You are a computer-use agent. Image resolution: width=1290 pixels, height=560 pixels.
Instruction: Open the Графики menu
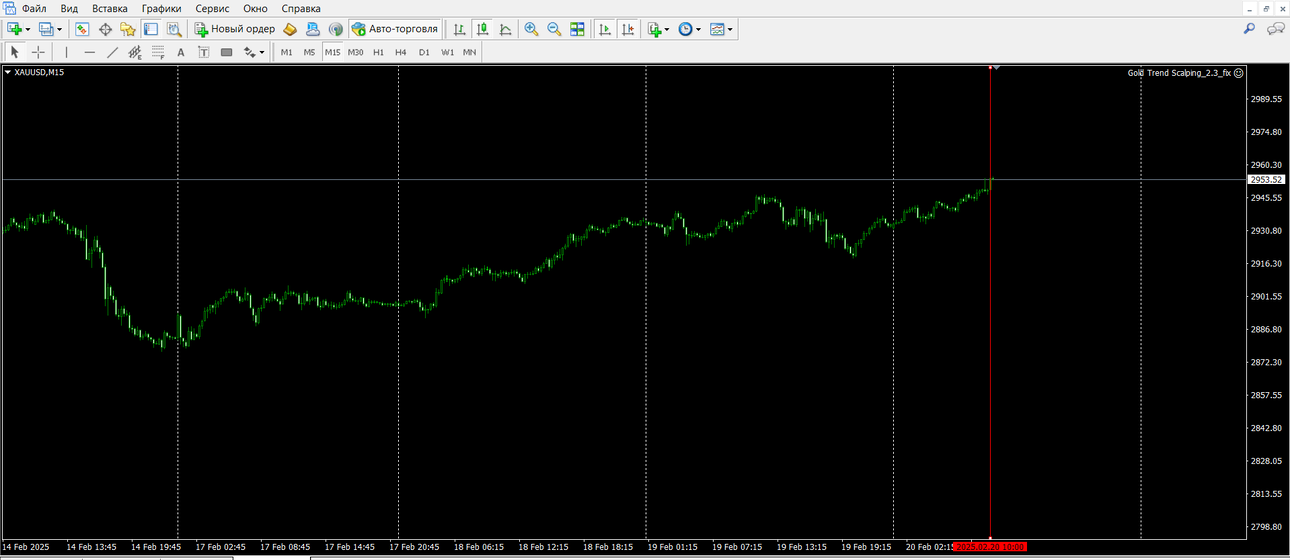pyautogui.click(x=162, y=8)
